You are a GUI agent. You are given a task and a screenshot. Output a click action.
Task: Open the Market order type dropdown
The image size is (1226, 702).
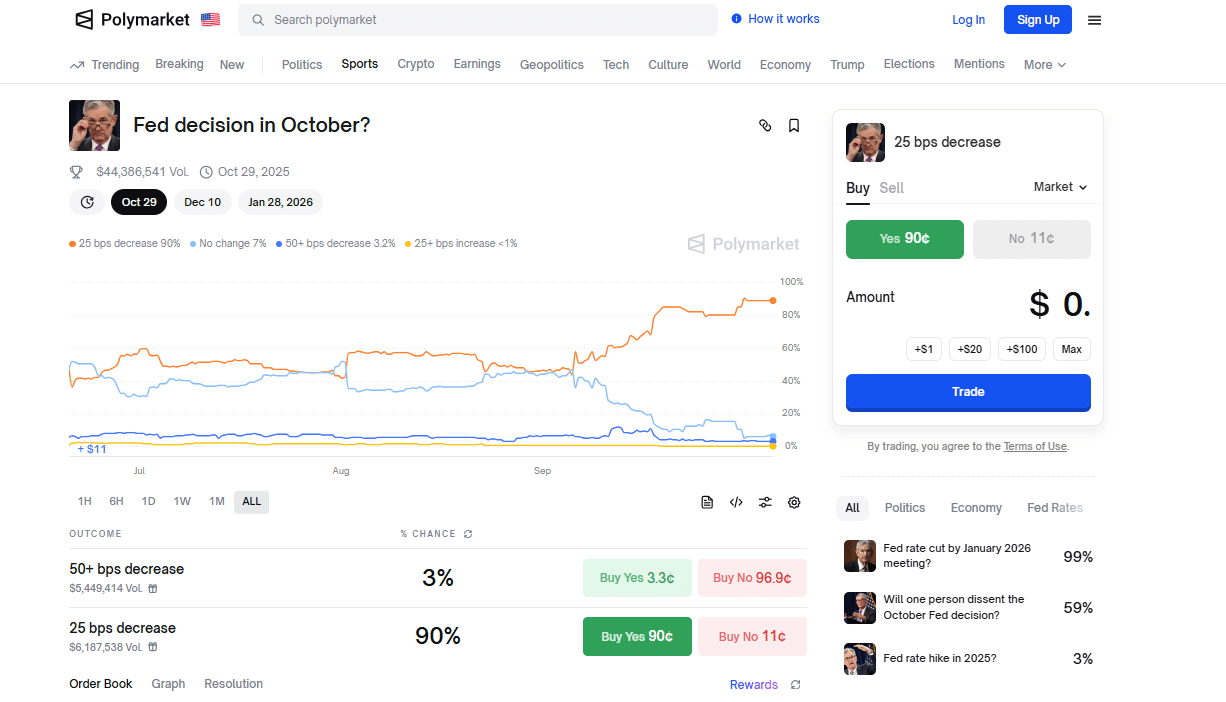click(1060, 187)
